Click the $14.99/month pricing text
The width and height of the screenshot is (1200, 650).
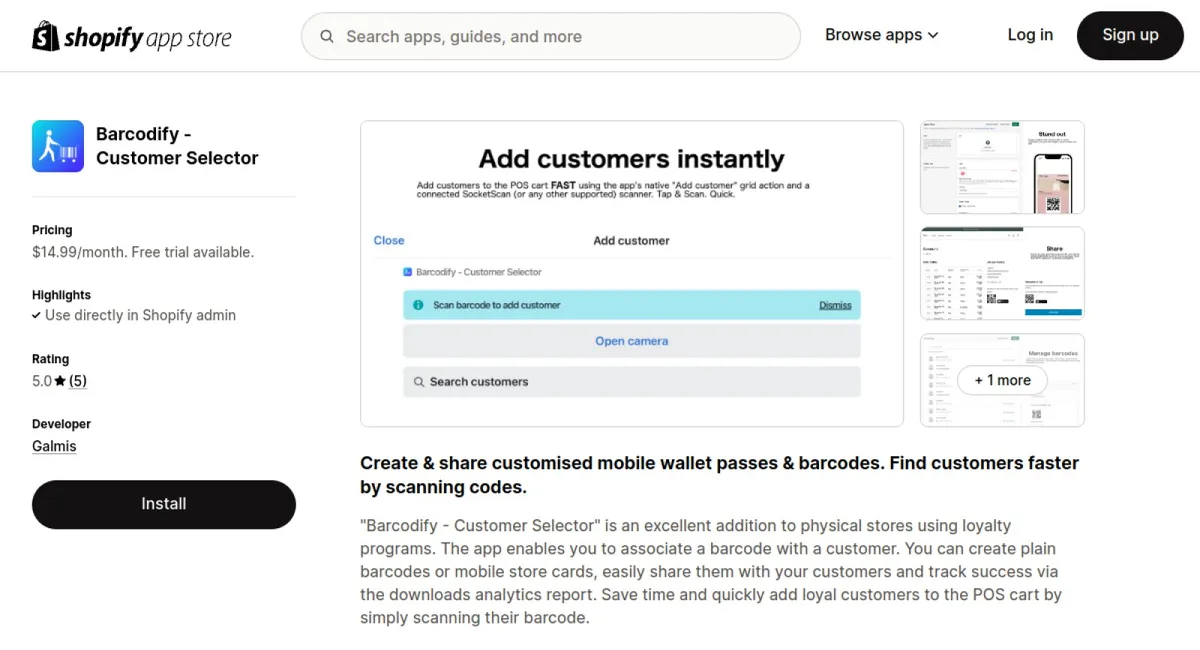[x=143, y=252]
